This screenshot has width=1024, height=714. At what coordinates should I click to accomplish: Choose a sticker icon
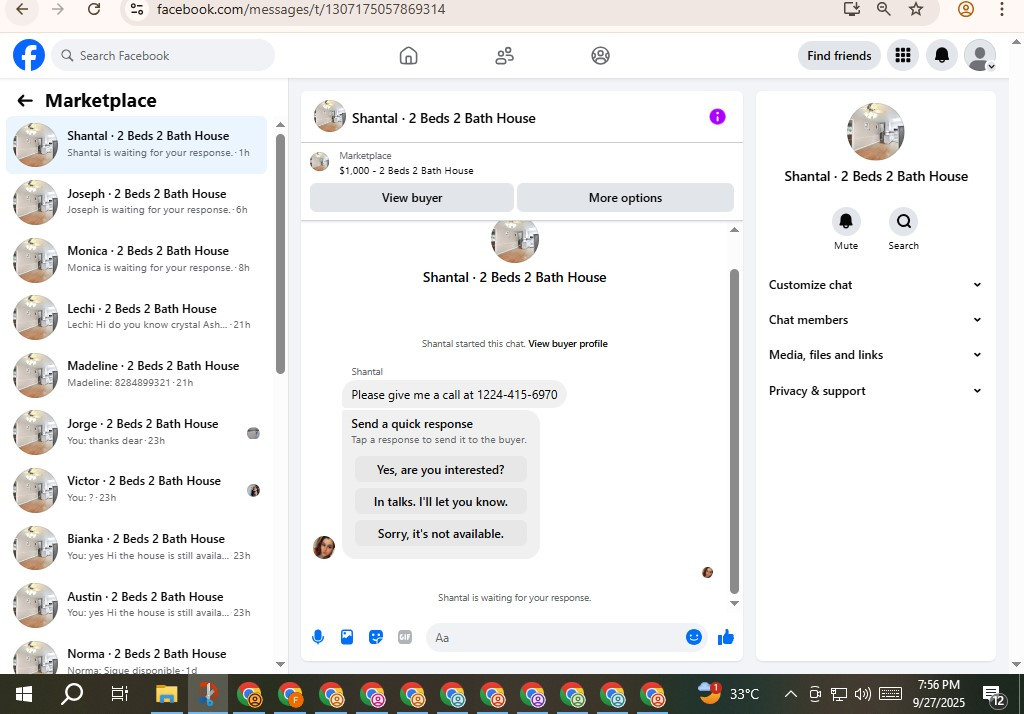tap(376, 637)
